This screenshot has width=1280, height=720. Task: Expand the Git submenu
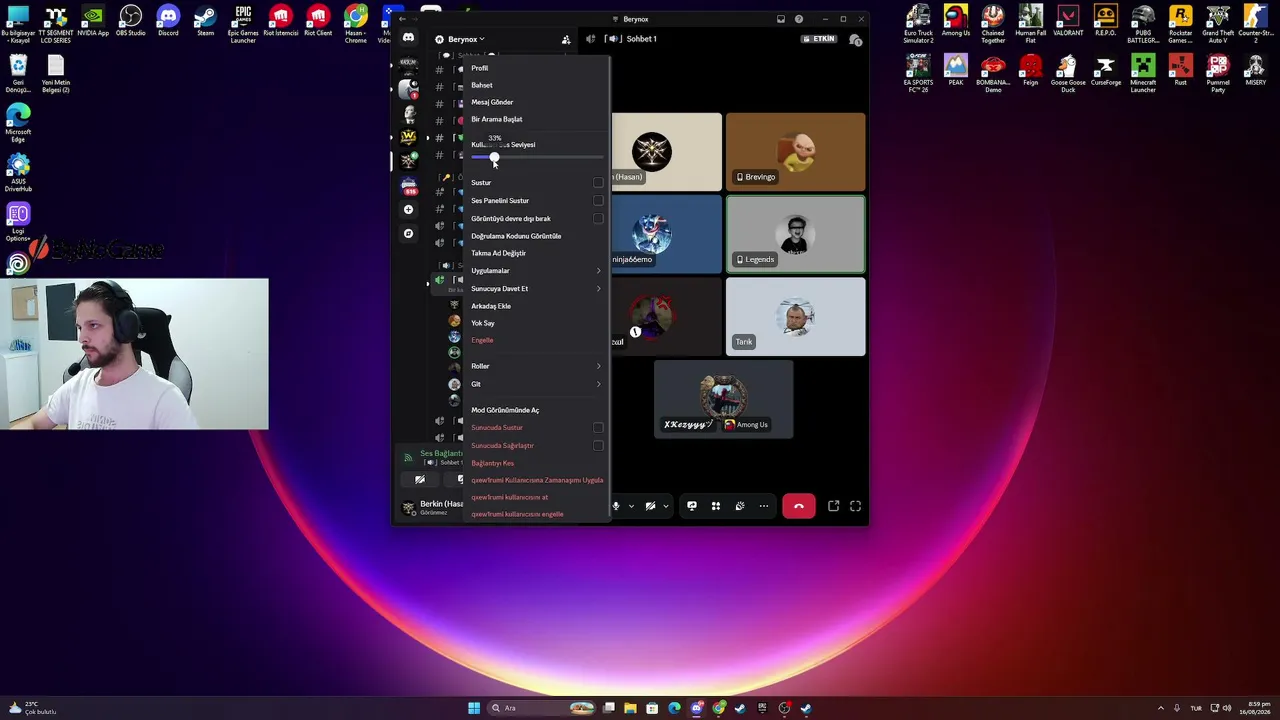tap(536, 384)
